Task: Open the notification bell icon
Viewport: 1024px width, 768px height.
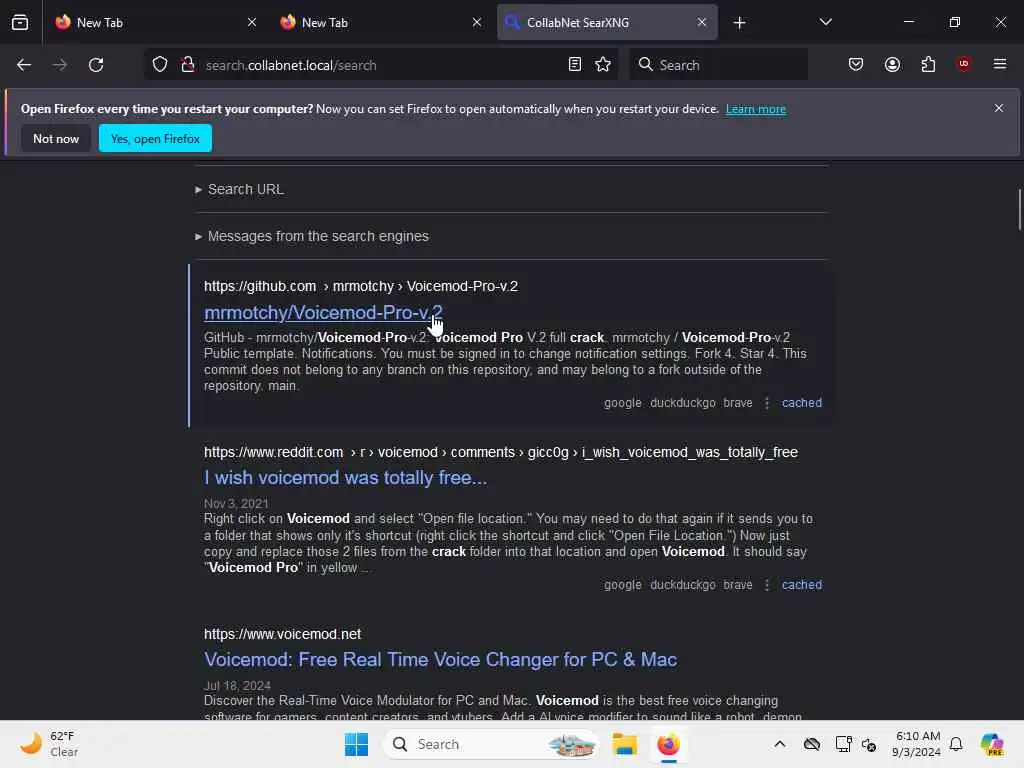Action: tap(956, 744)
